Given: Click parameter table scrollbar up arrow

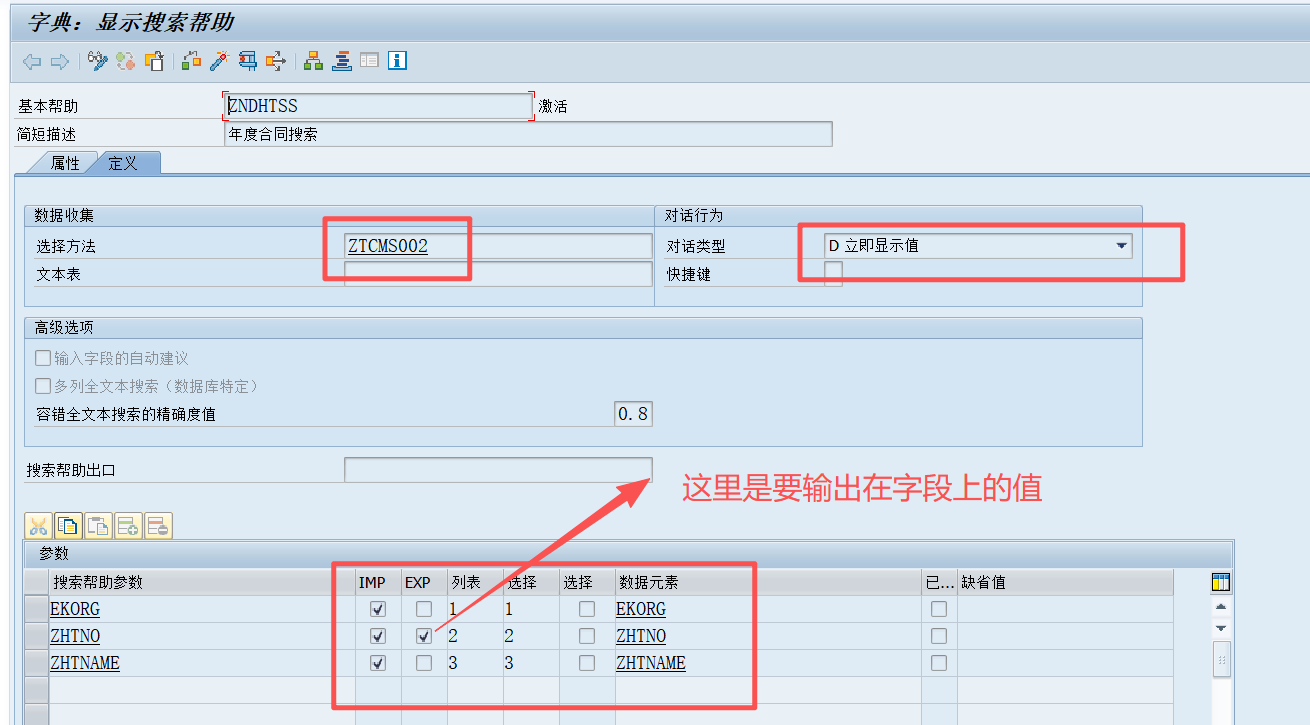Looking at the screenshot, I should pyautogui.click(x=1221, y=606).
